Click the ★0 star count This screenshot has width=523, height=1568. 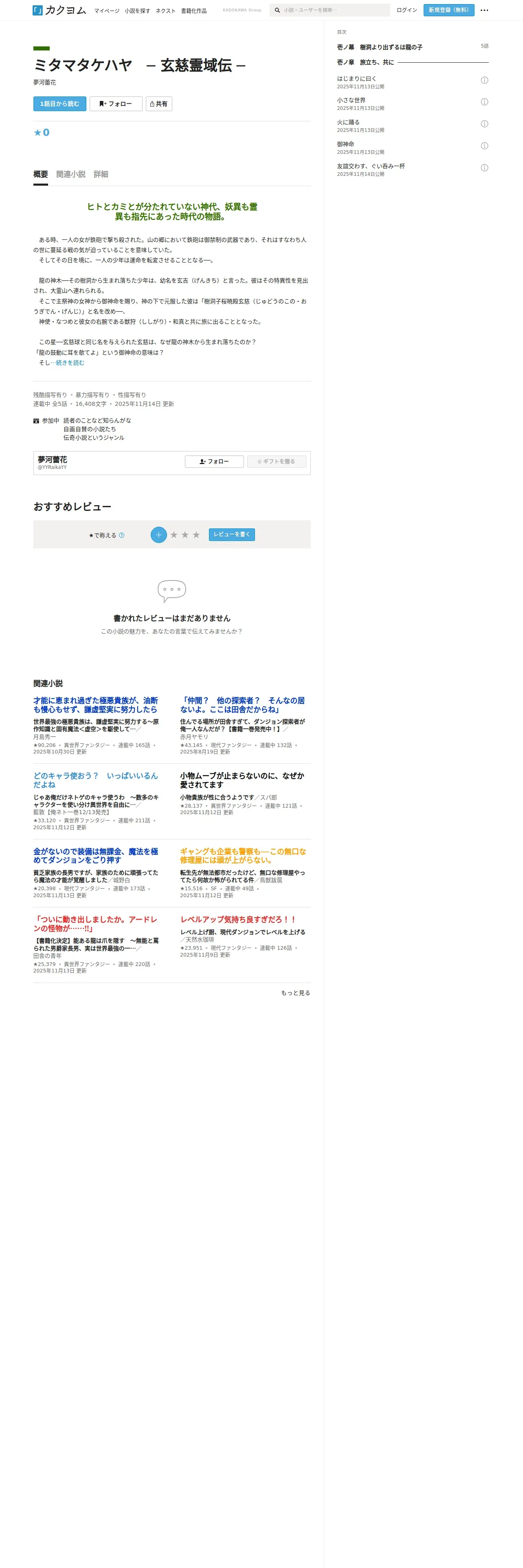42,133
